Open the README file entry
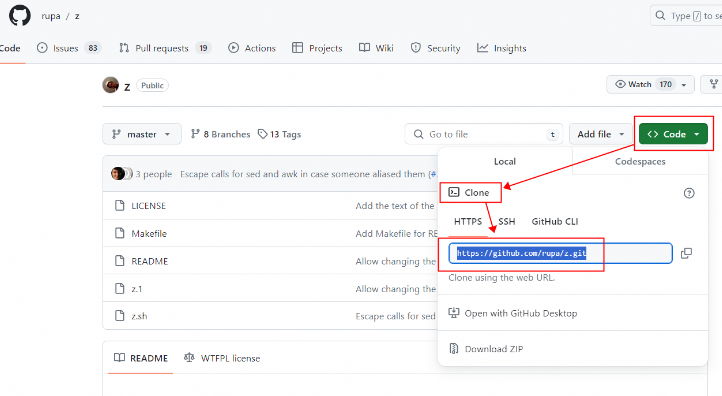The height and width of the screenshot is (396, 722). click(150, 261)
